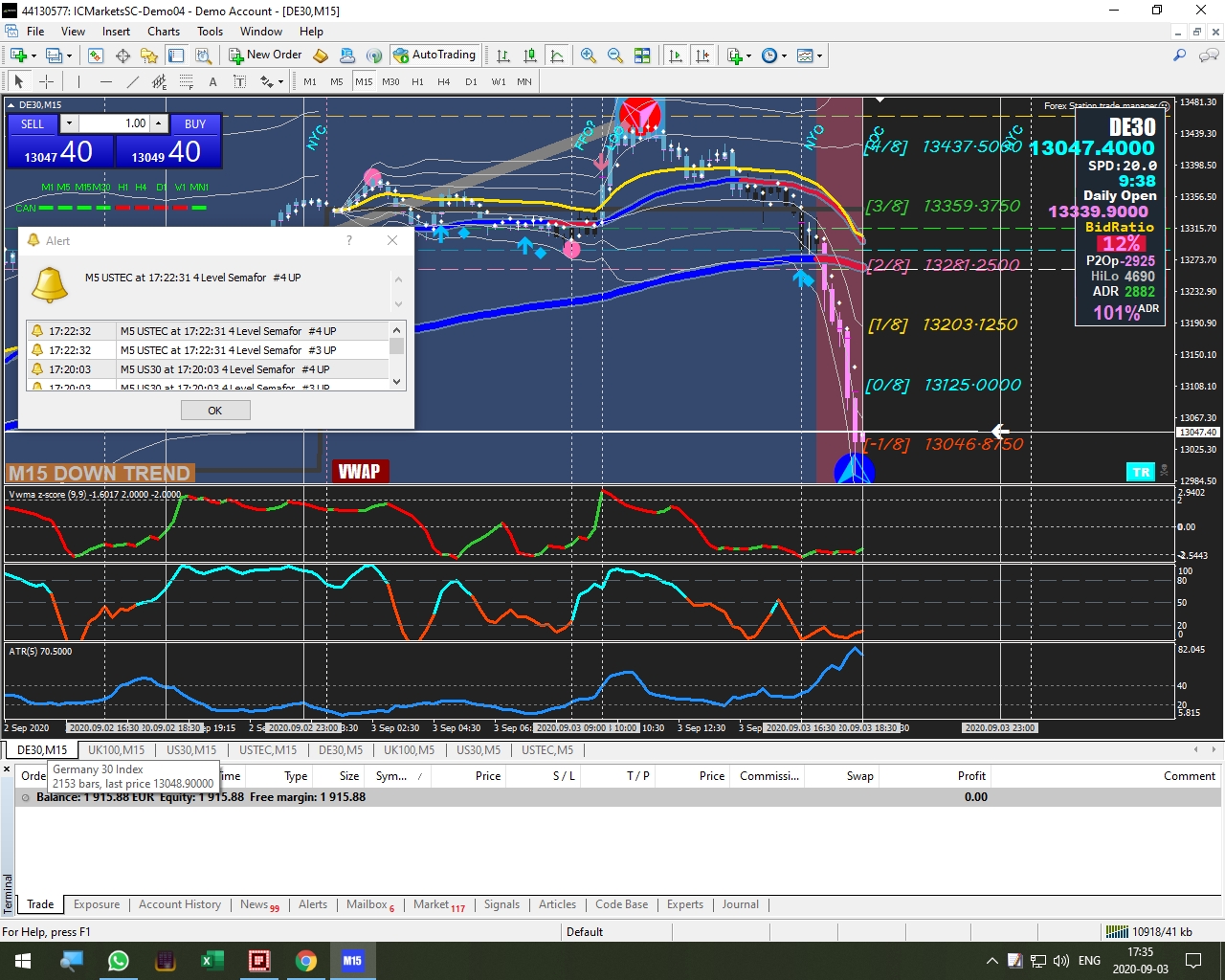Toggle the AutoTrading button

(x=435, y=56)
